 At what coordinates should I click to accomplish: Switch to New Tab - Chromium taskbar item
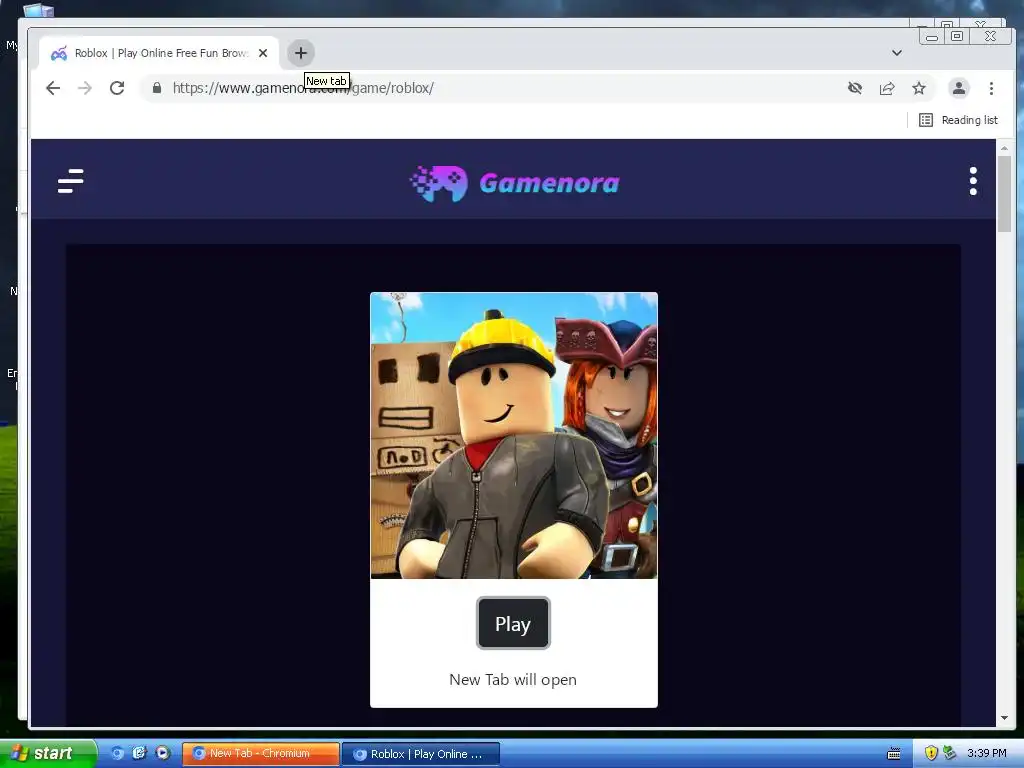tap(261, 754)
